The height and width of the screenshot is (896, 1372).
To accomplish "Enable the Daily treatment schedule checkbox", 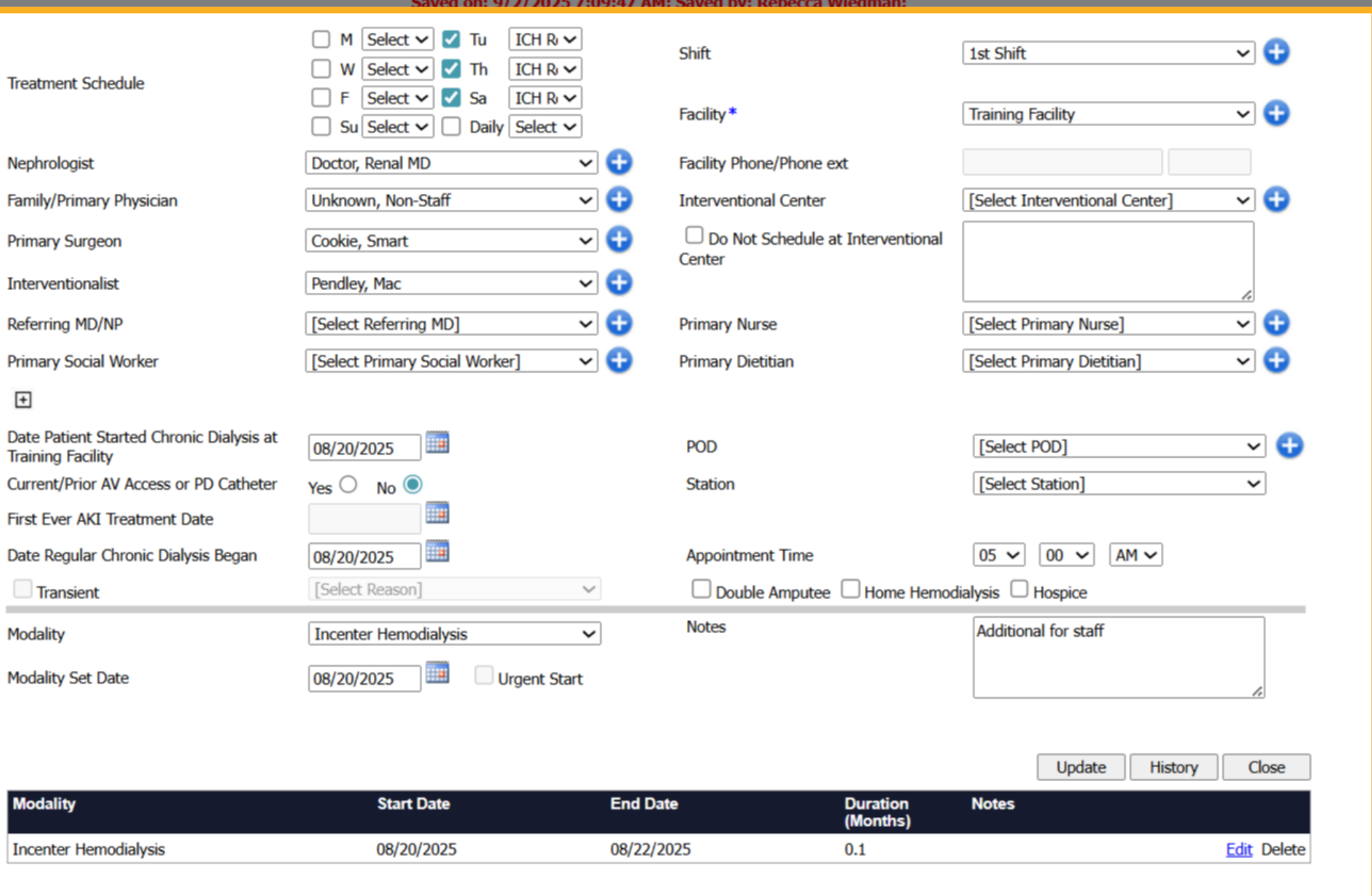I will 451,126.
